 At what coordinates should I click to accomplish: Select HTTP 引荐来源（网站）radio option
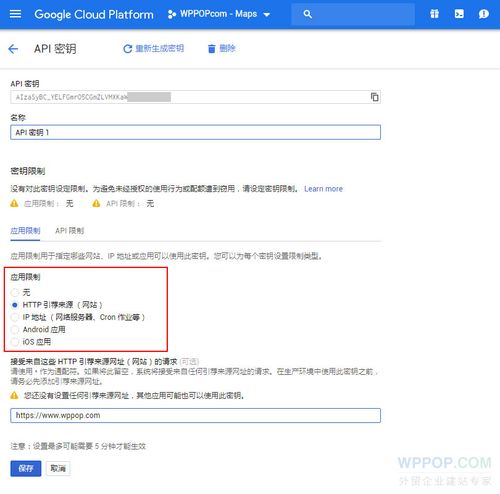coord(15,305)
